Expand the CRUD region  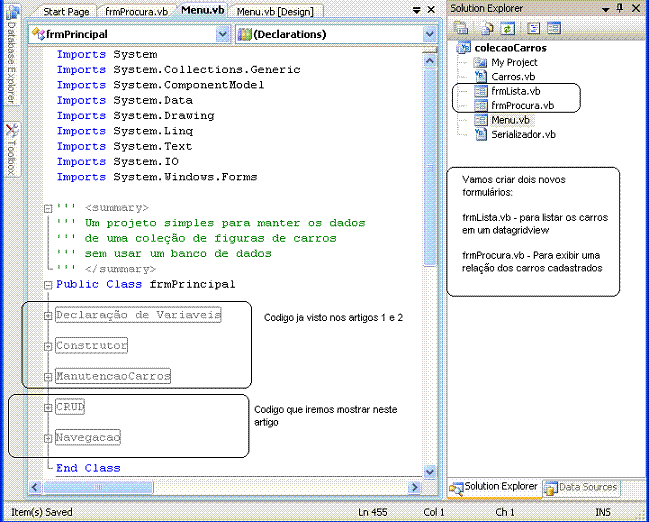click(48, 407)
